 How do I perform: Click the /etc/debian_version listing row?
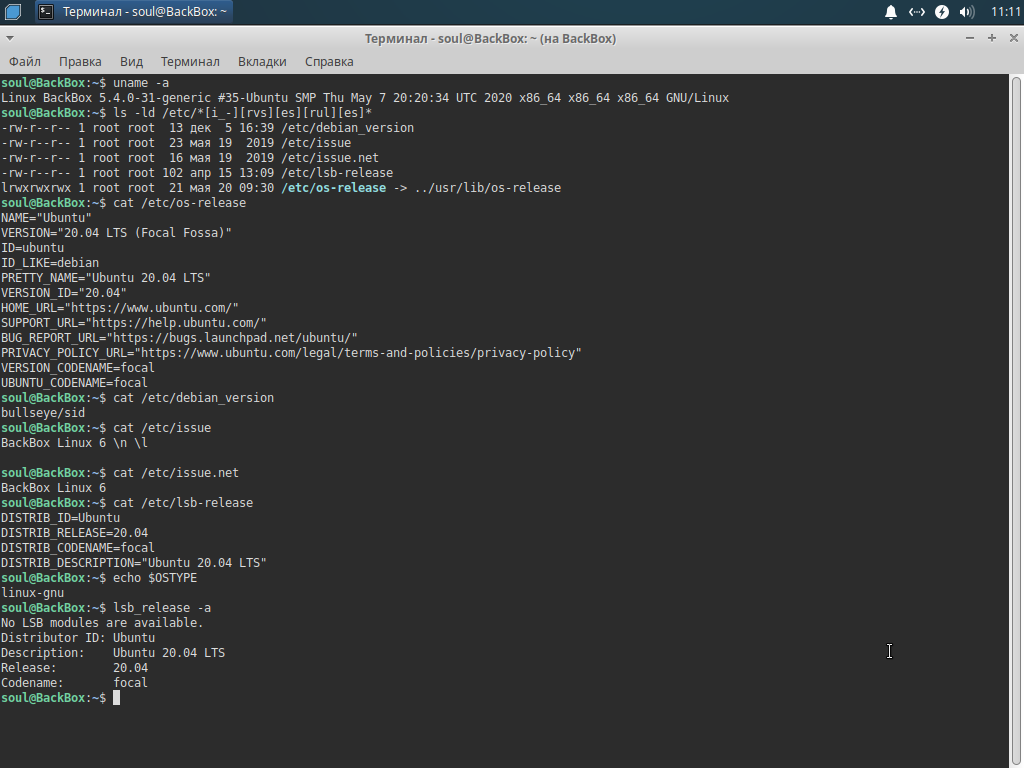208,129
